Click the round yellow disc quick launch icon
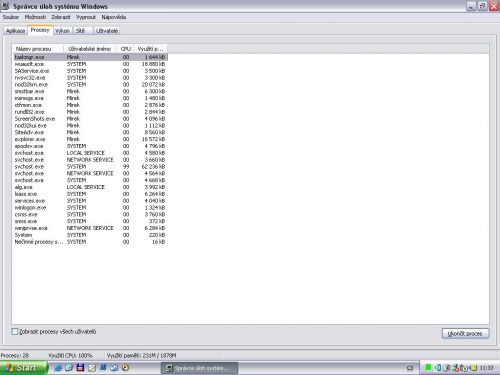Image resolution: width=500 pixels, height=375 pixels. pyautogui.click(x=125, y=368)
